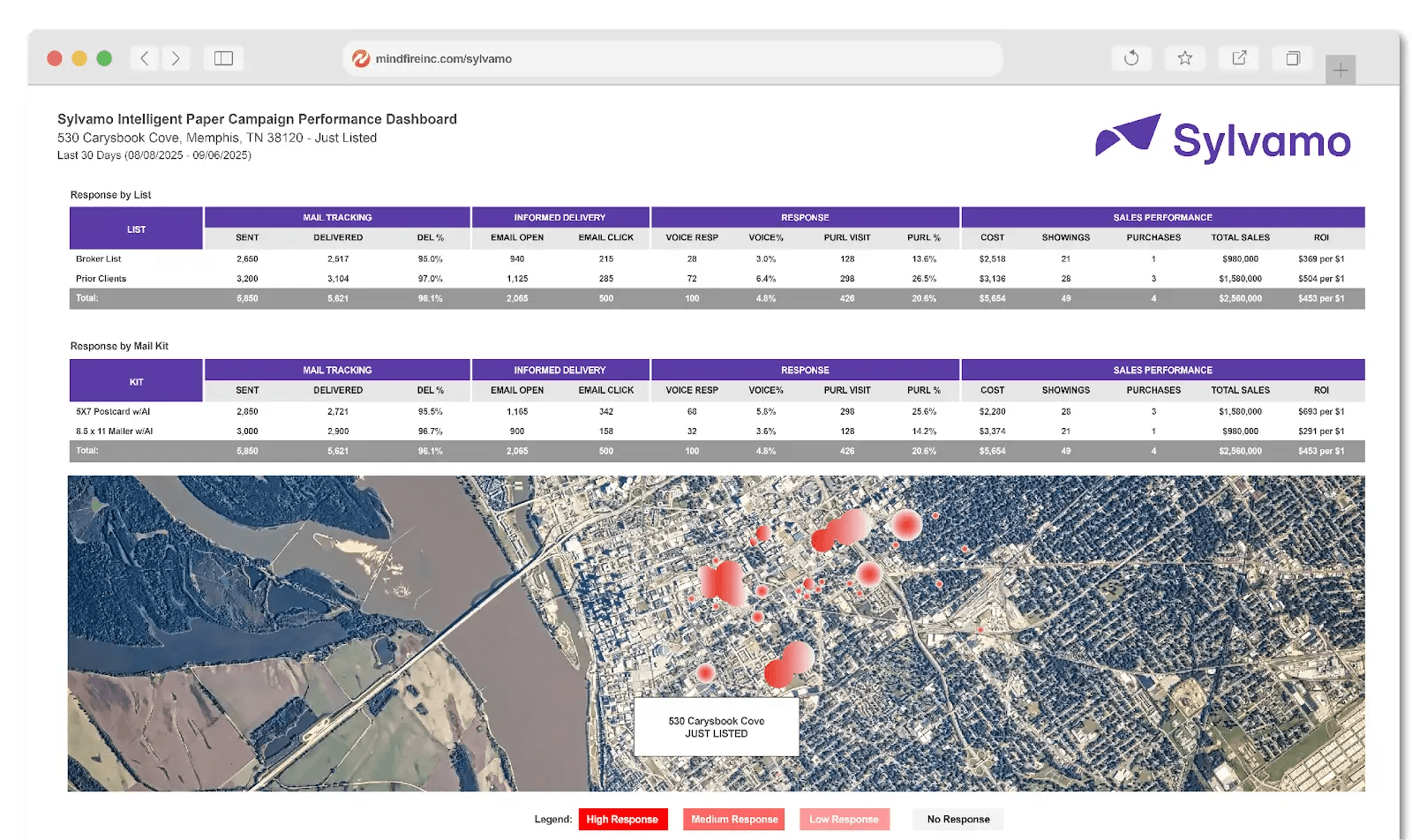The width and height of the screenshot is (1412, 840).
Task: Click the browser back arrow
Action: 145,58
